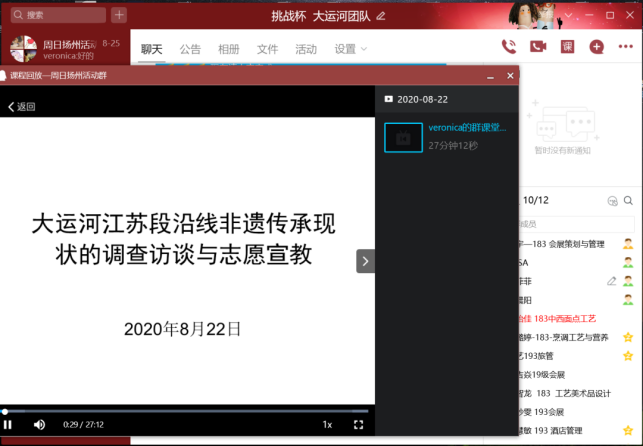Play the veronica的群课堂 recording thumbnail
The image size is (643, 446).
pyautogui.click(x=403, y=137)
